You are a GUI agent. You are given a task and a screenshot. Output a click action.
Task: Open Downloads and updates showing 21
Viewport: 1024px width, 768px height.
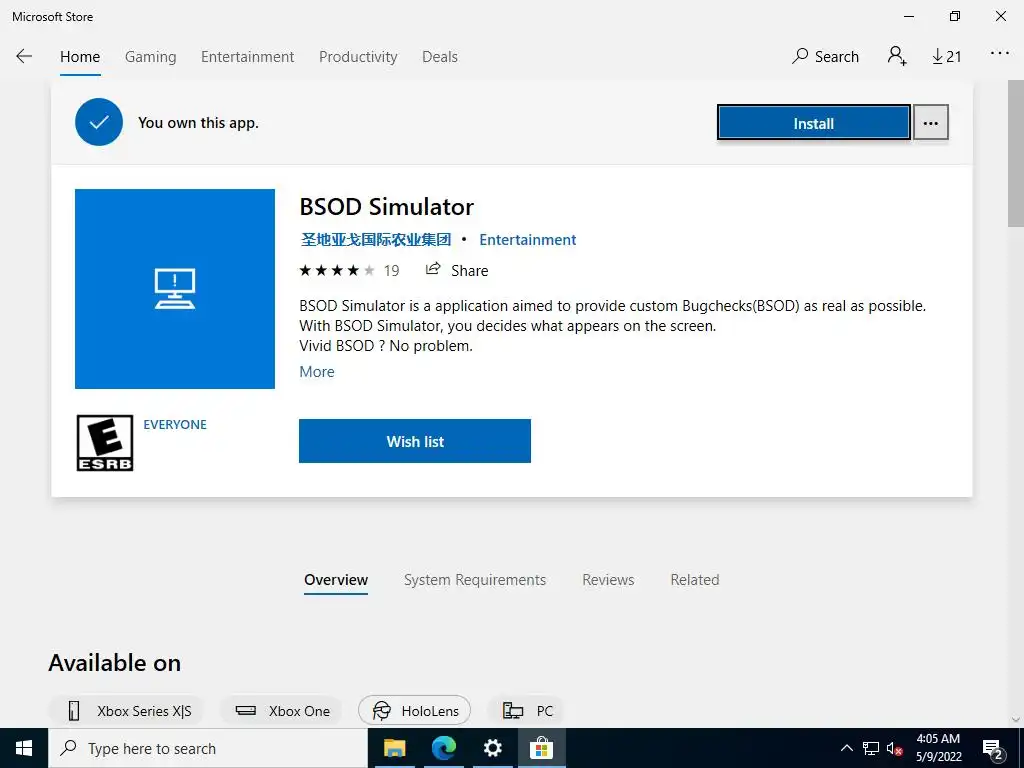click(946, 57)
